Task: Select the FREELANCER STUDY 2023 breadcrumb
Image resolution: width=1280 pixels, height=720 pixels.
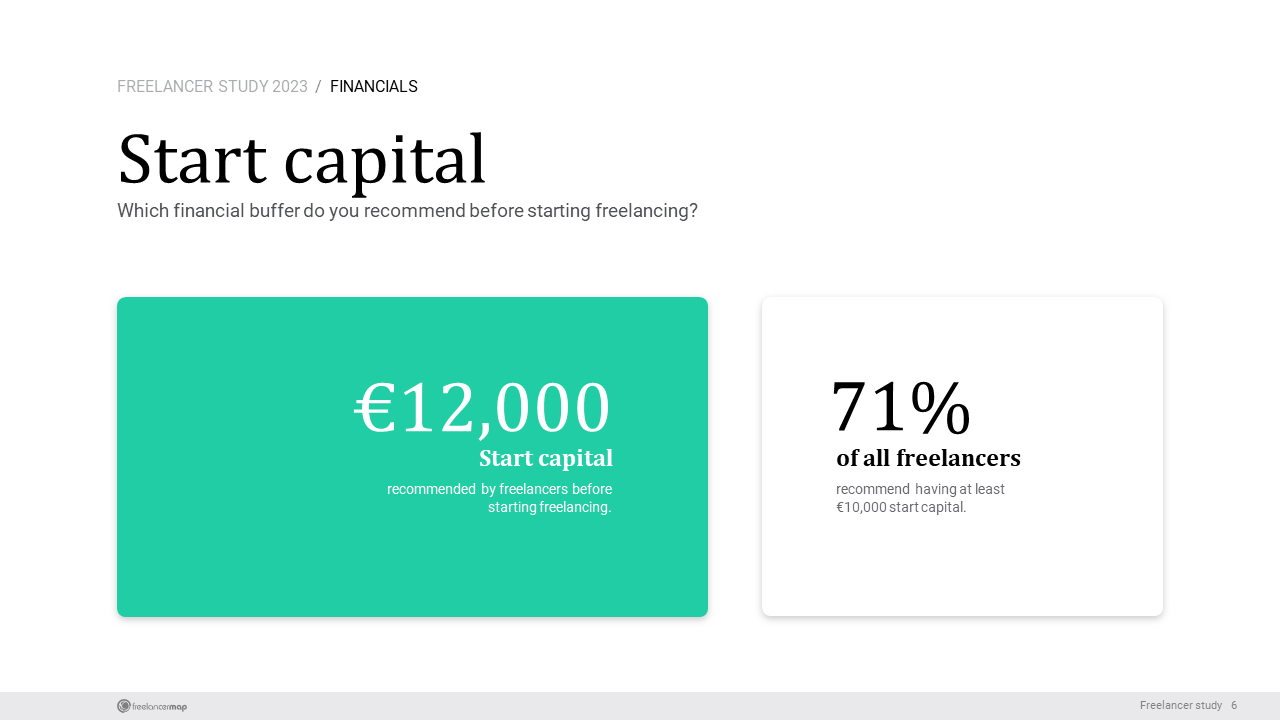Action: pos(212,87)
